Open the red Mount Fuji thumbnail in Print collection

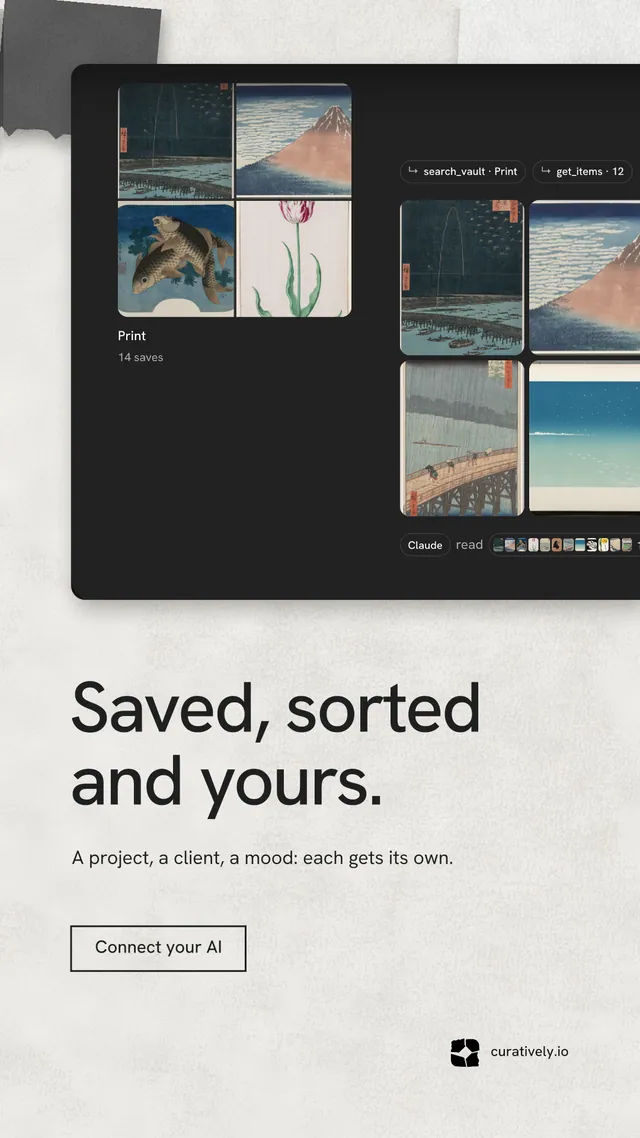pos(294,140)
